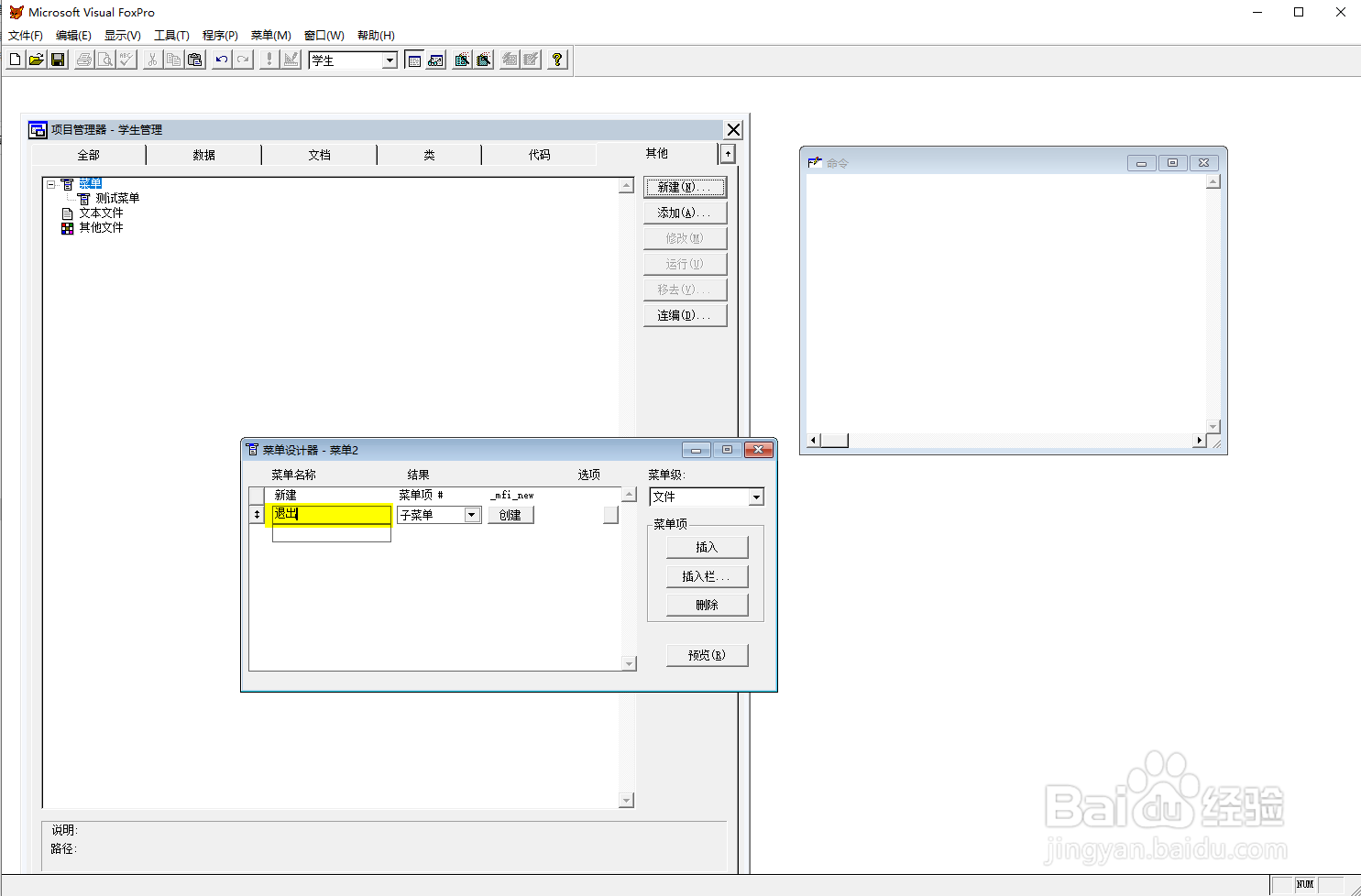This screenshot has height=896, width=1361.
Task: Click the Command window horizontal scrollbar thumb
Action: tap(834, 441)
